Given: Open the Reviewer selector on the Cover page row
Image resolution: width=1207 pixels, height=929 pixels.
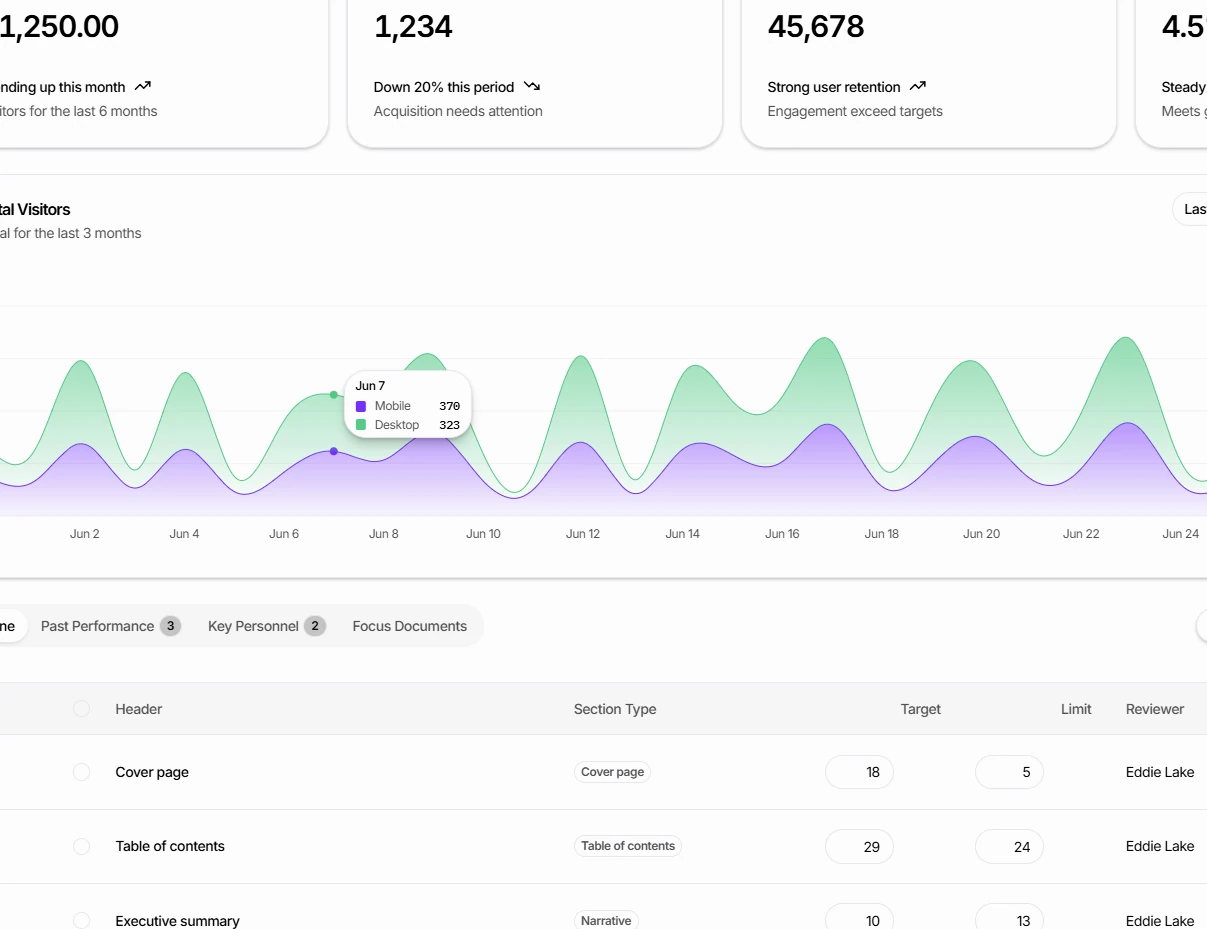Looking at the screenshot, I should point(1160,771).
